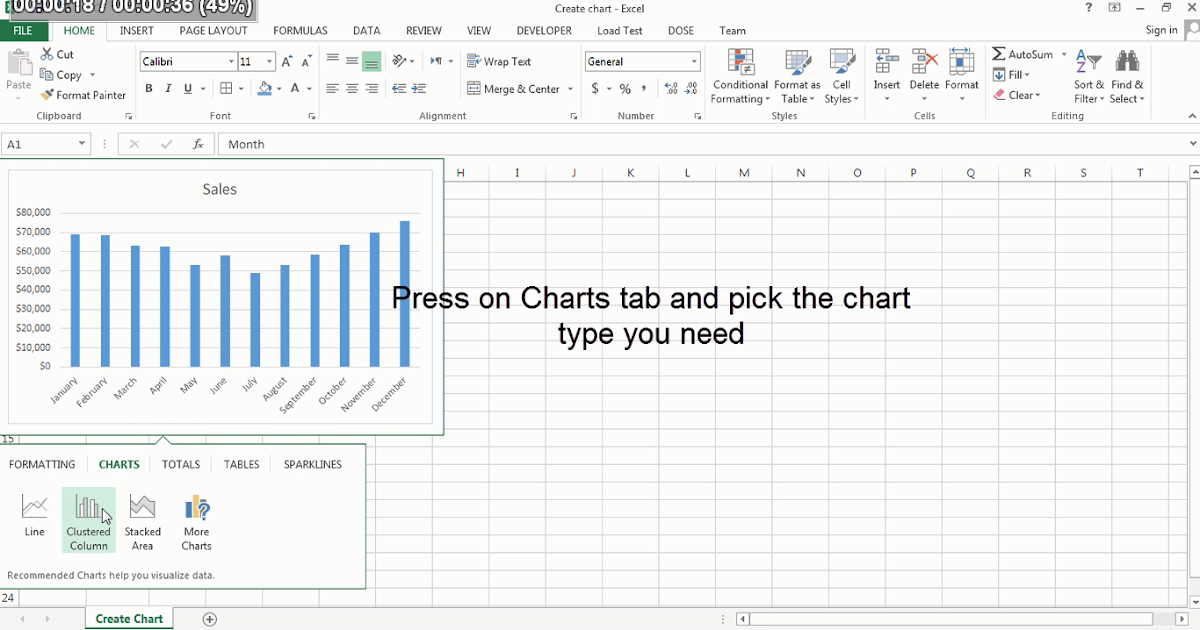Toggle italic formatting
This screenshot has height=630, width=1200.
(x=167, y=89)
